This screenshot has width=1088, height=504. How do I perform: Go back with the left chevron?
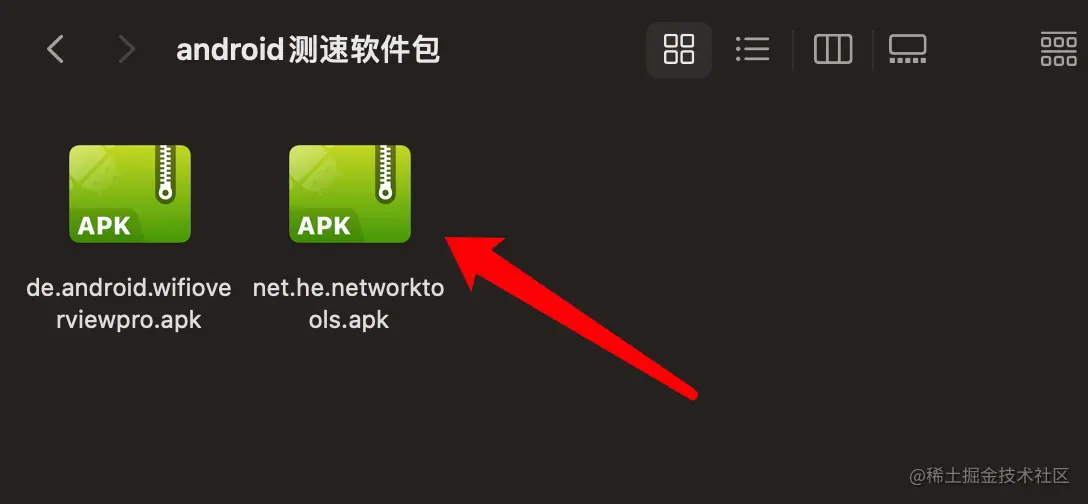(x=55, y=49)
